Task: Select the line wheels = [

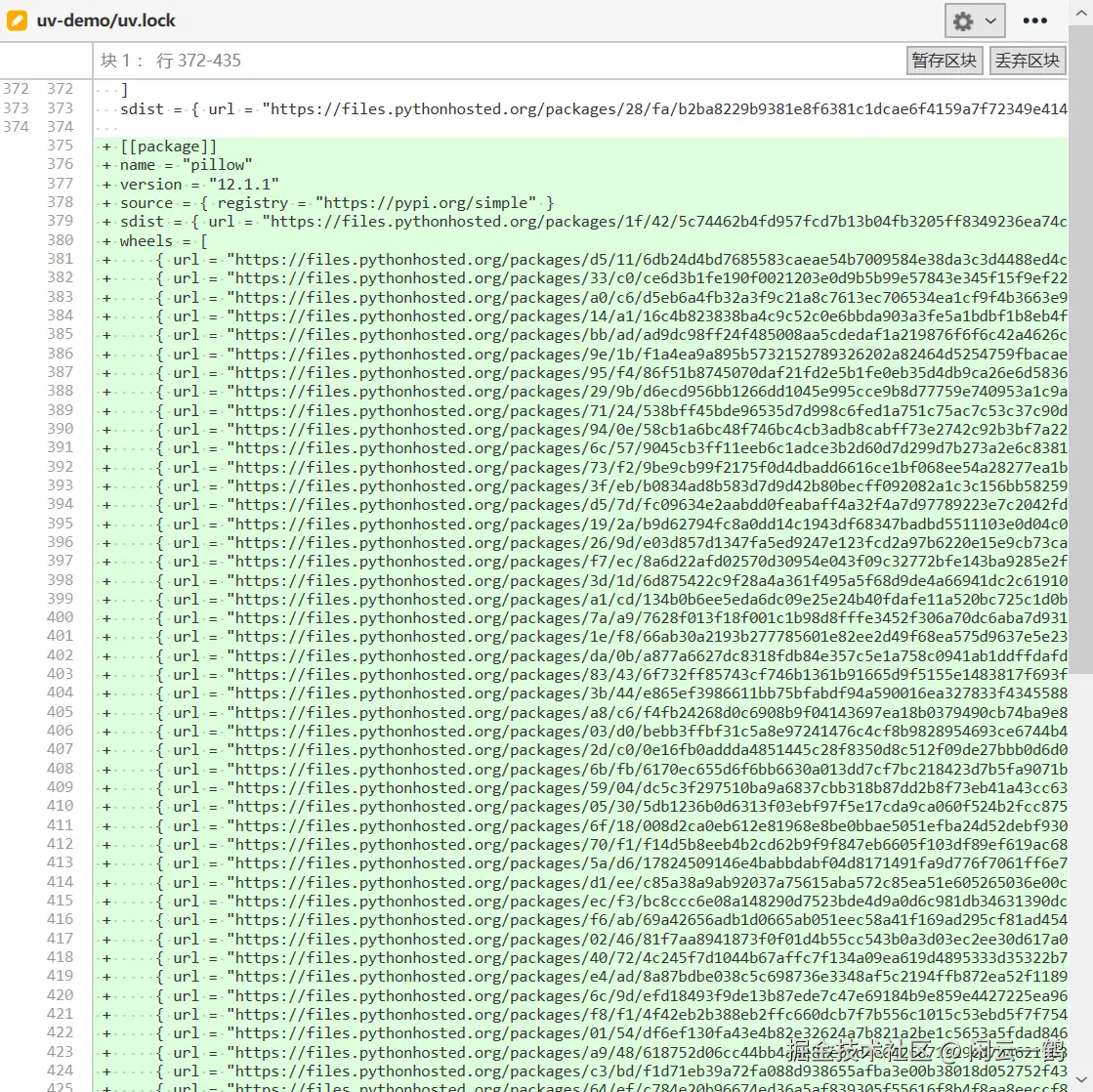Action: coord(580,241)
